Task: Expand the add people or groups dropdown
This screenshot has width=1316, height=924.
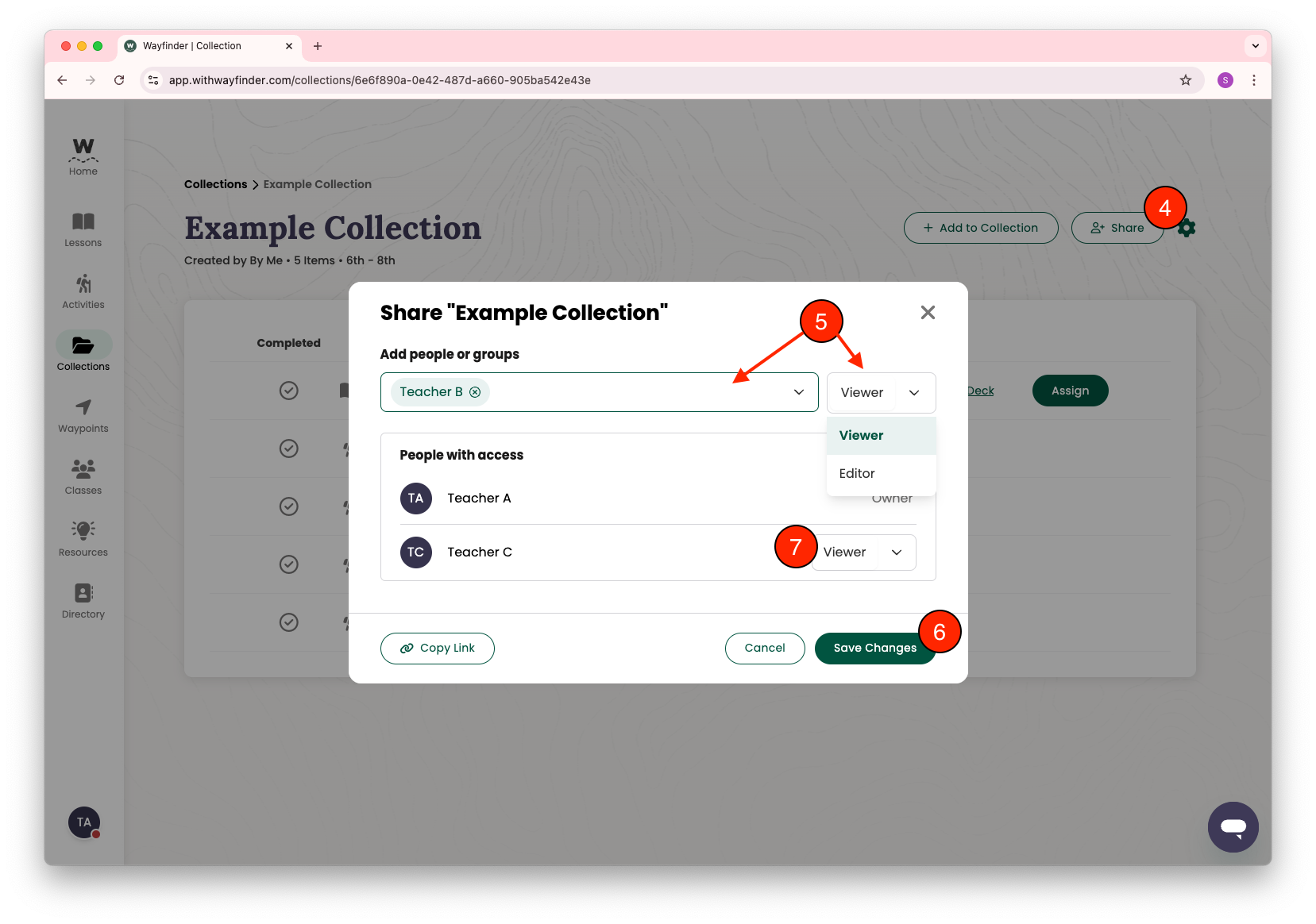Action: [x=799, y=392]
